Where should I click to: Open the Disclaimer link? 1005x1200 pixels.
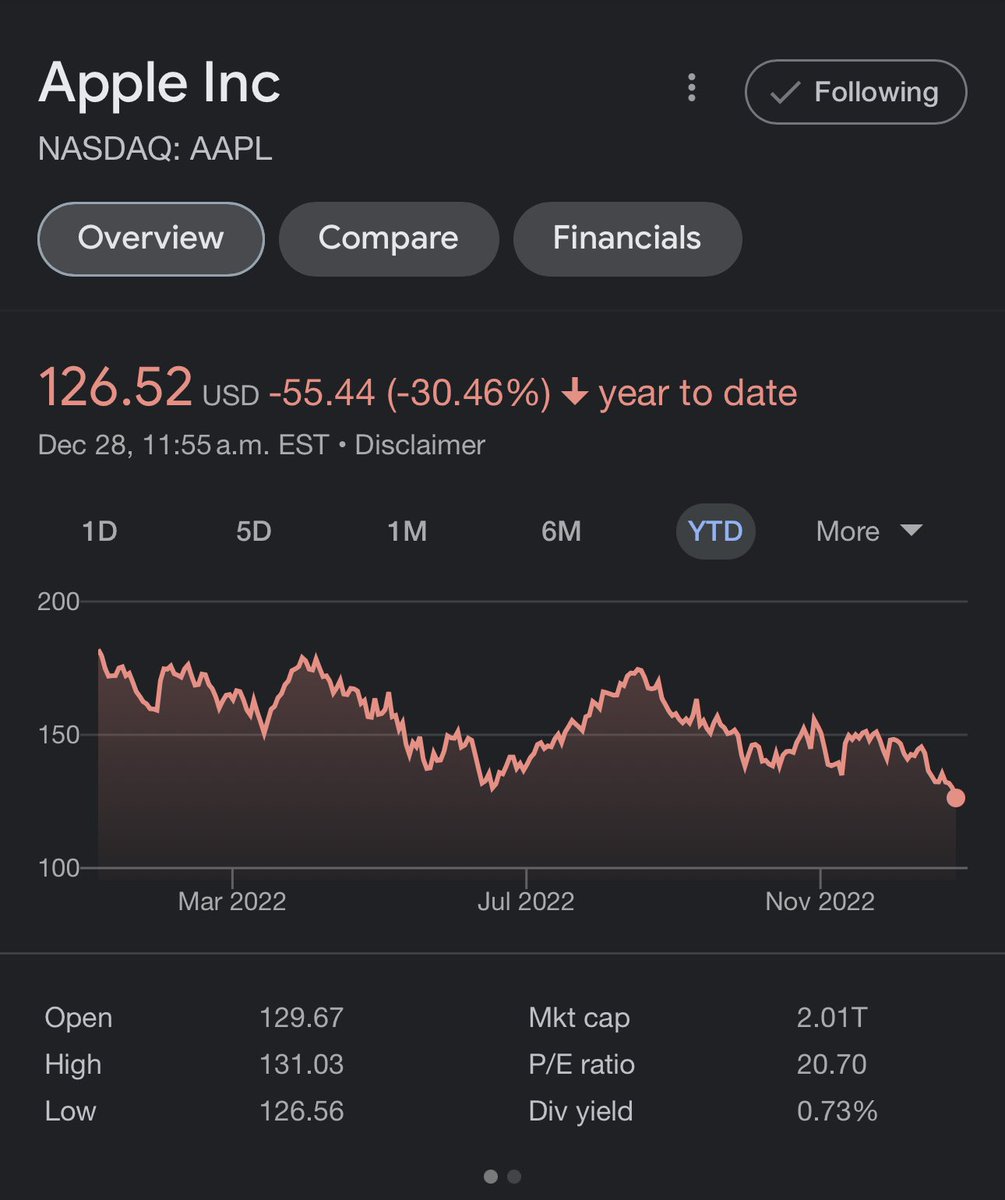420,445
